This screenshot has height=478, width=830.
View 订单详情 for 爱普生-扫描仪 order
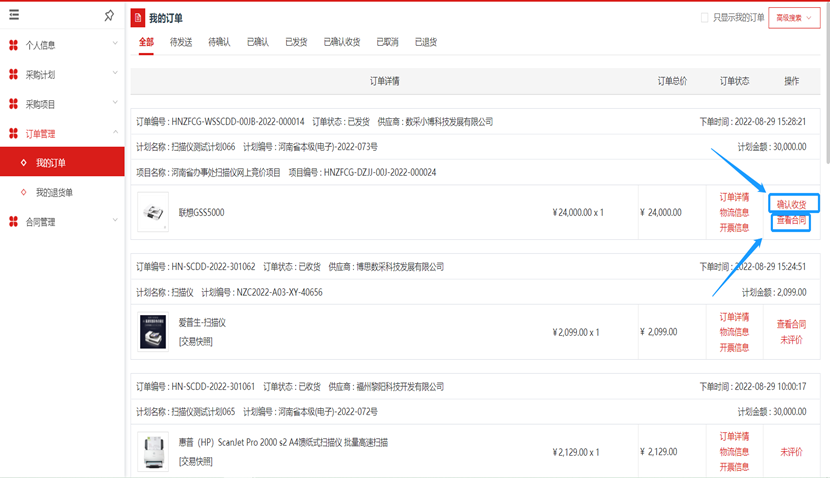734,317
